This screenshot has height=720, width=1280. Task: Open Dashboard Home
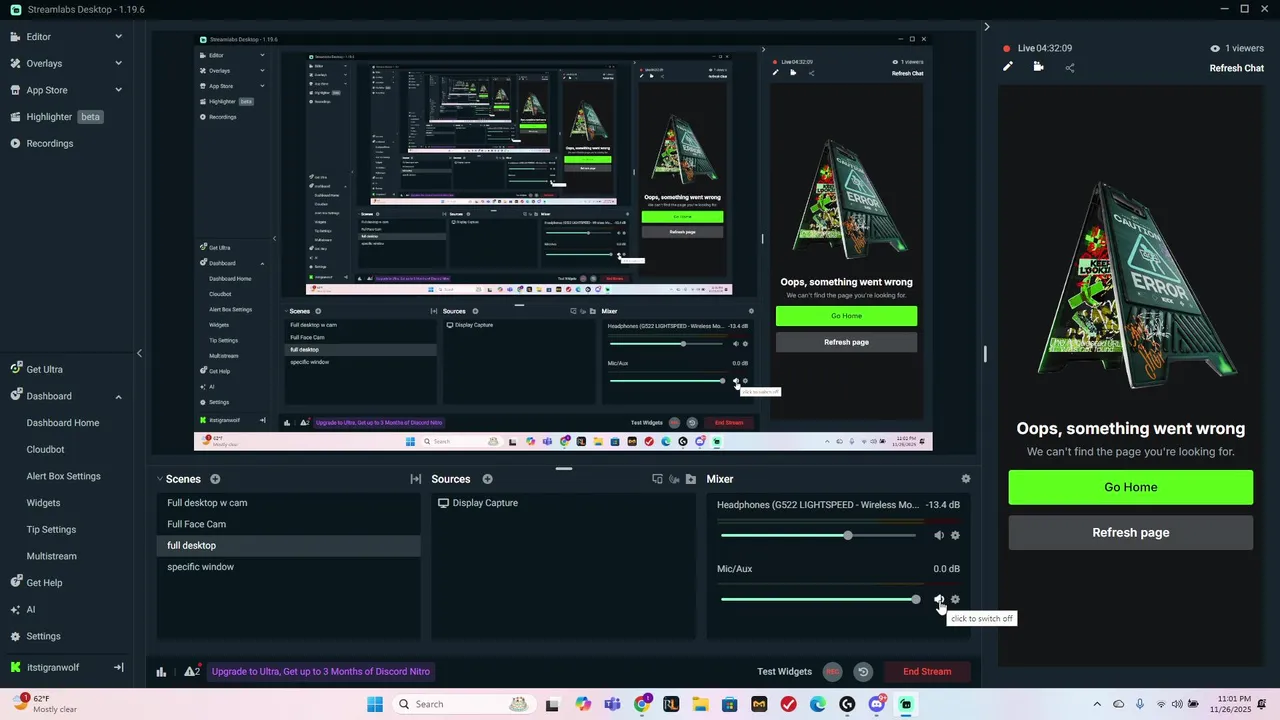(x=63, y=423)
